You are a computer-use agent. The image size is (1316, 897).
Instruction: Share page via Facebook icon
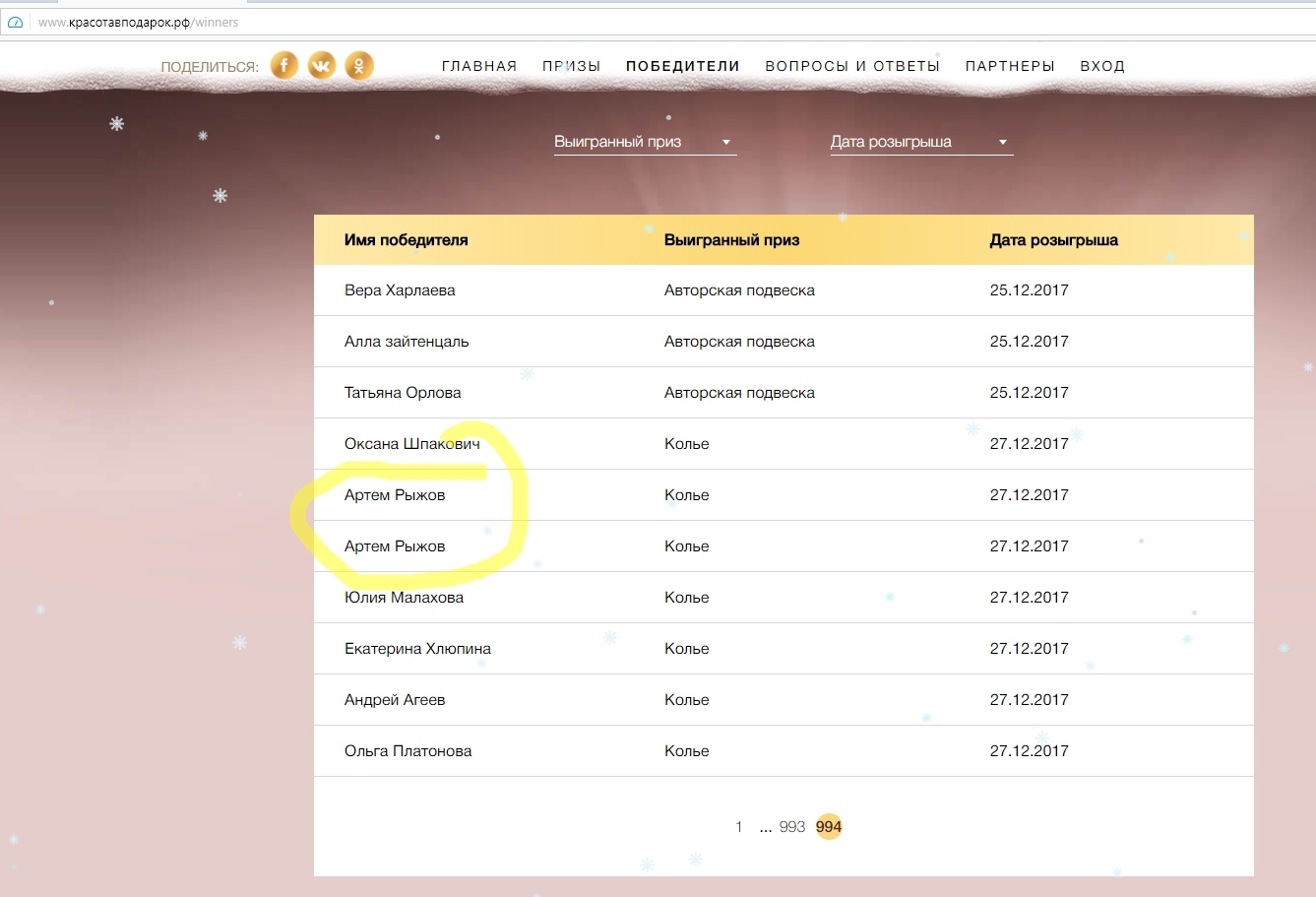click(284, 66)
